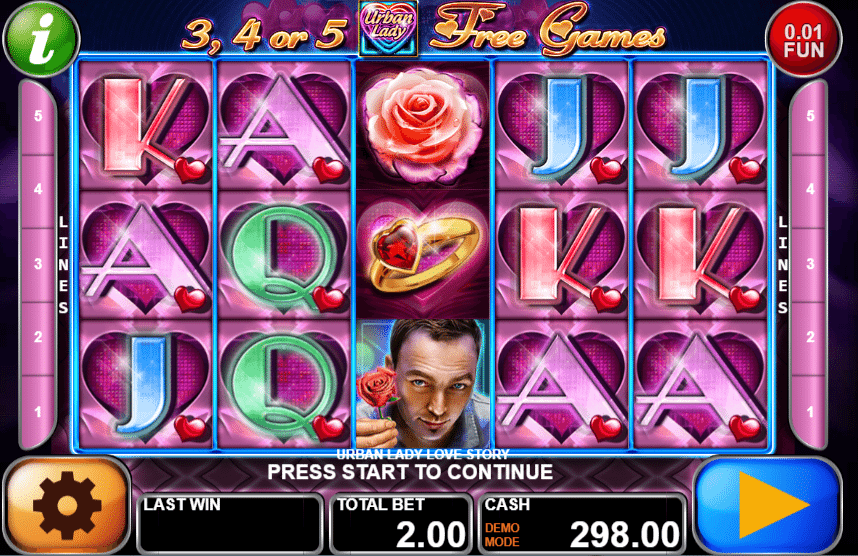Select line 5 on left lines panel

[38, 116]
